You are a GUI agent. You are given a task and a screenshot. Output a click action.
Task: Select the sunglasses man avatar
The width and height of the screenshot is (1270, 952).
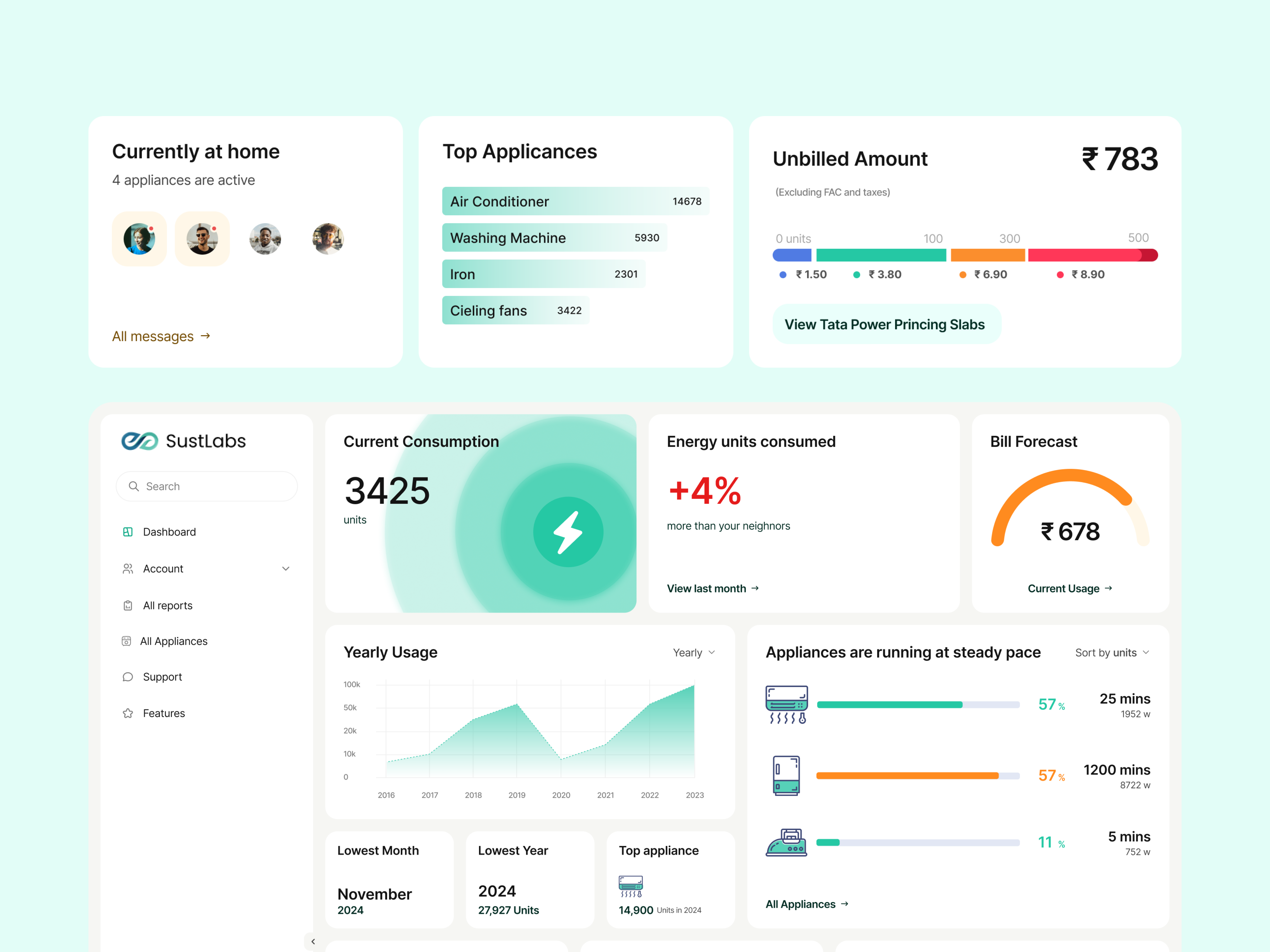(202, 239)
